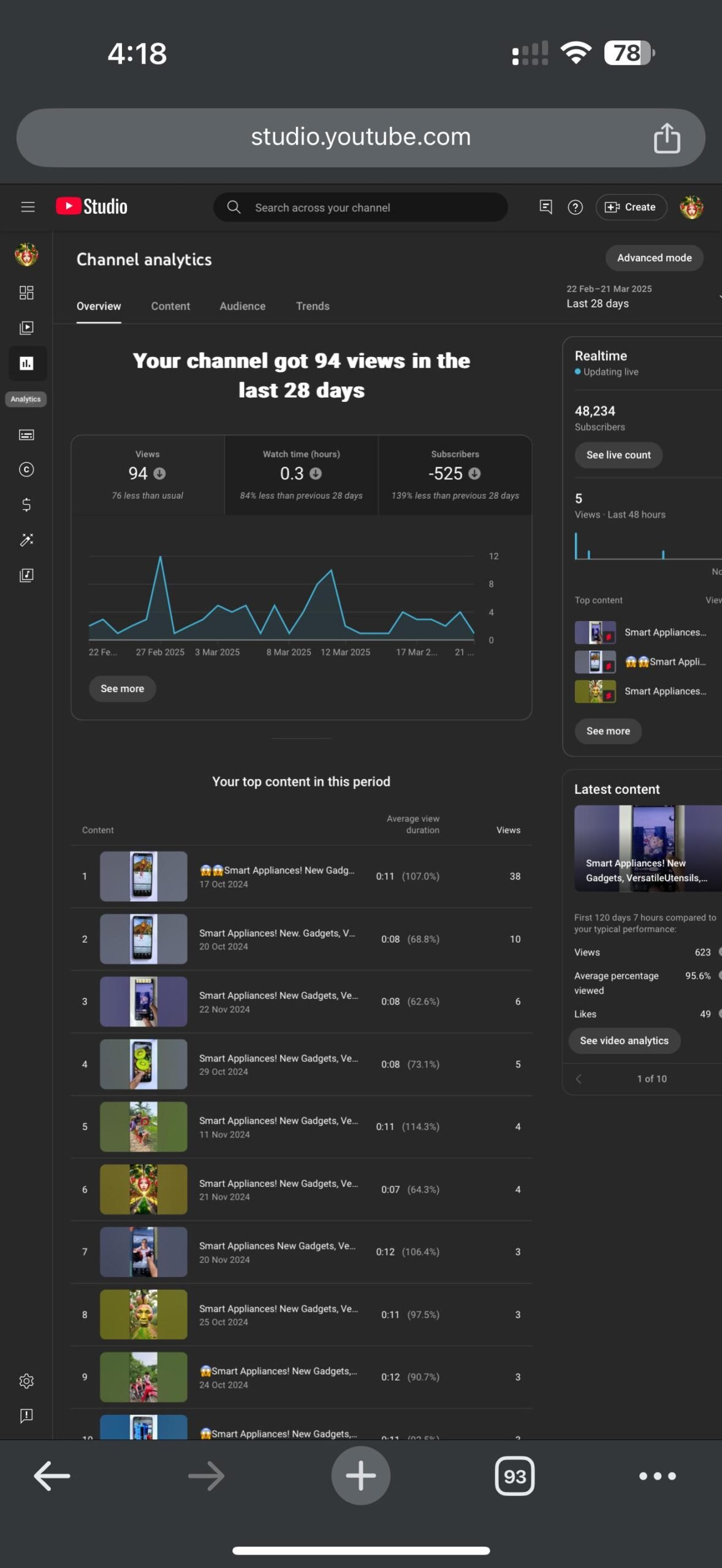Go to previous latest content card

pyautogui.click(x=579, y=1079)
